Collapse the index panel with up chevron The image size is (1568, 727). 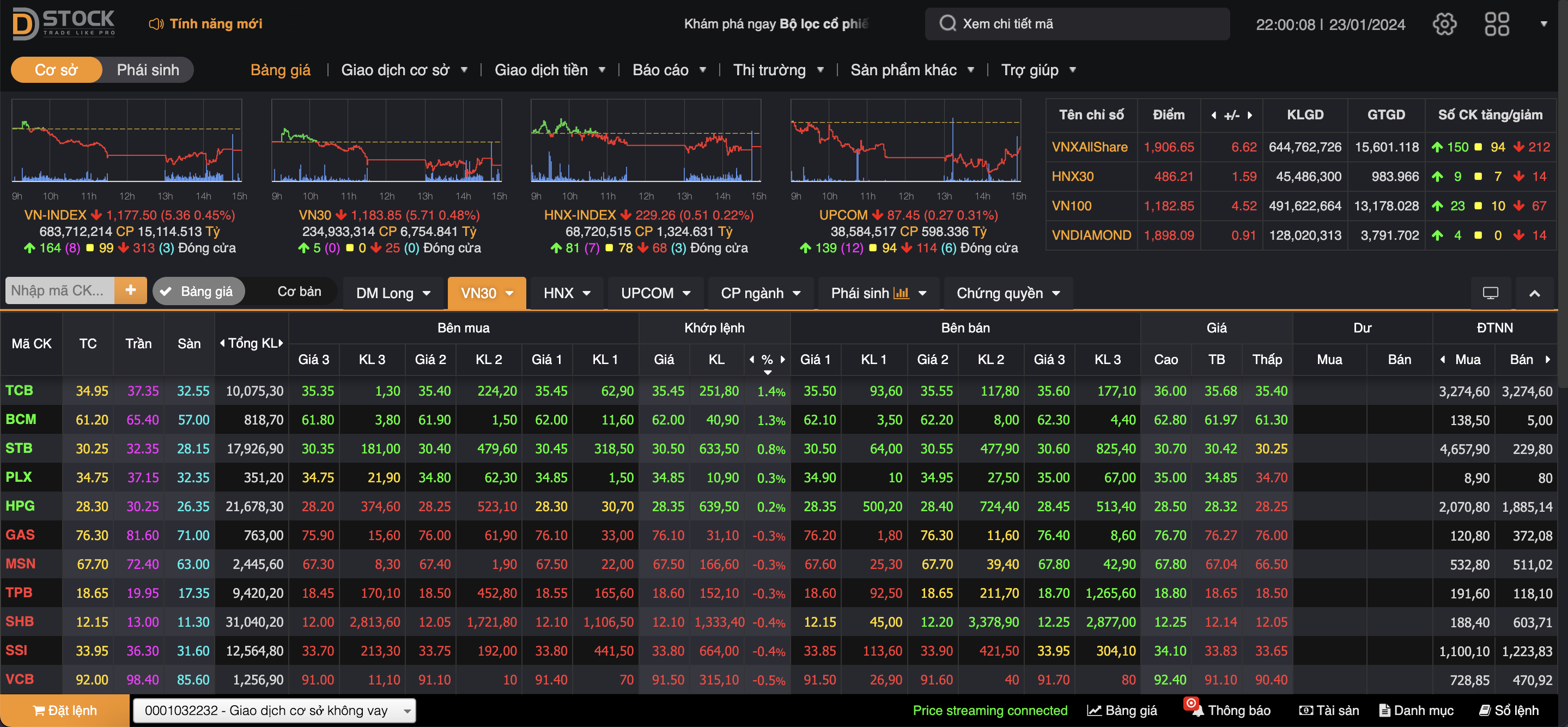pyautogui.click(x=1535, y=293)
